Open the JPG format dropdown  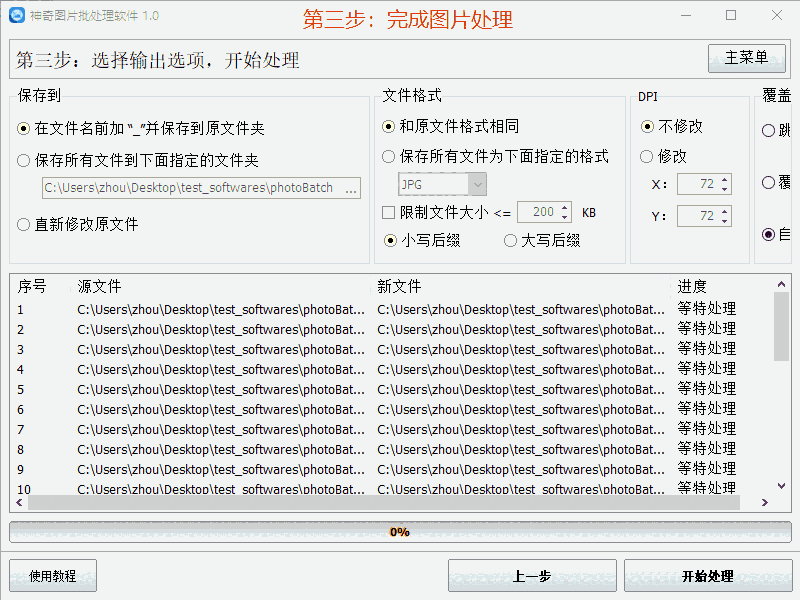coord(442,184)
